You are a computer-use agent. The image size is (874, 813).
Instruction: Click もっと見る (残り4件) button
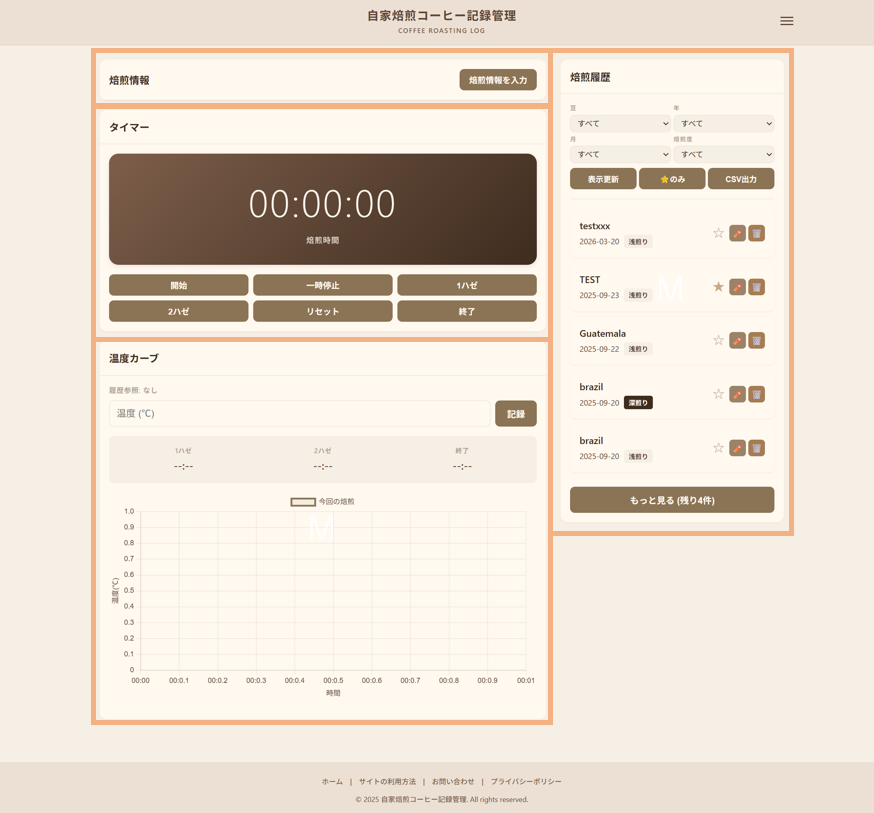point(672,500)
